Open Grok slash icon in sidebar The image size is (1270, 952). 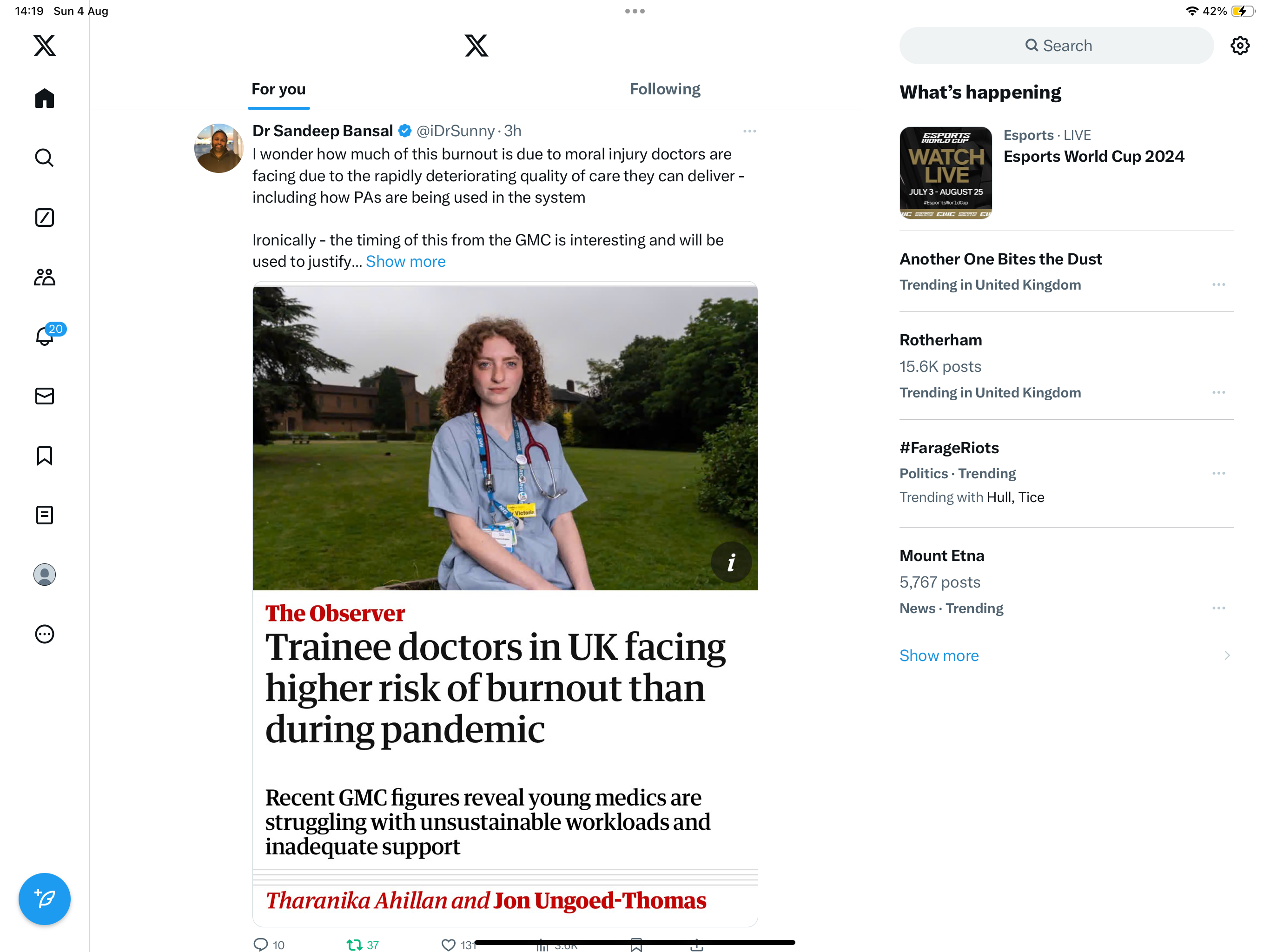44,218
